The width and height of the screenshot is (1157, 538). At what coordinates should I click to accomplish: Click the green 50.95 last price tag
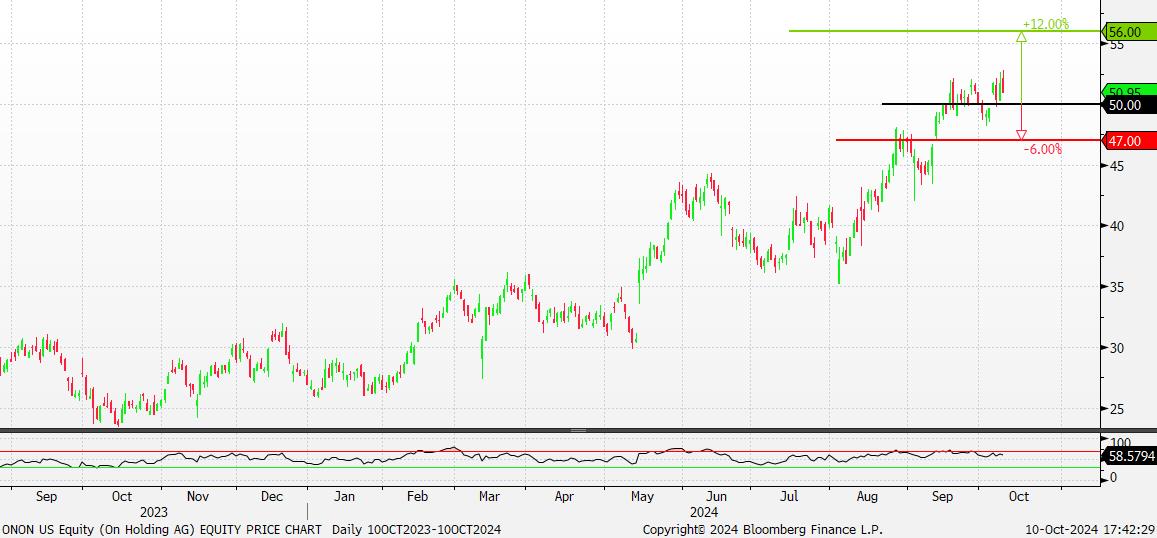pyautogui.click(x=1126, y=92)
